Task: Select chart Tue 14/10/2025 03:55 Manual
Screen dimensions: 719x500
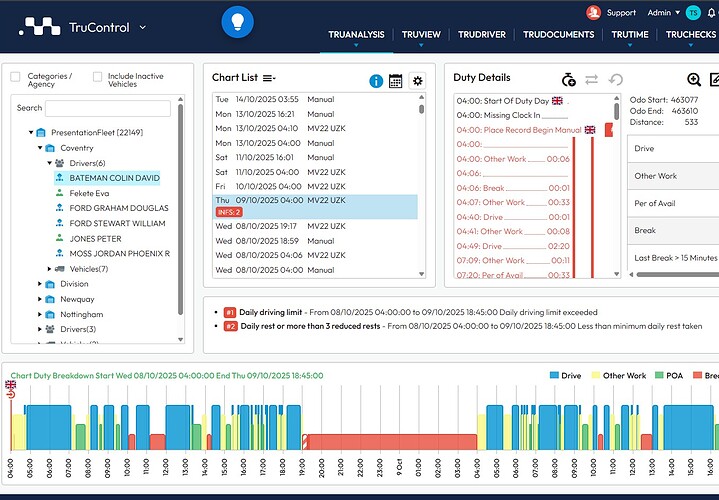Action: [x=315, y=100]
